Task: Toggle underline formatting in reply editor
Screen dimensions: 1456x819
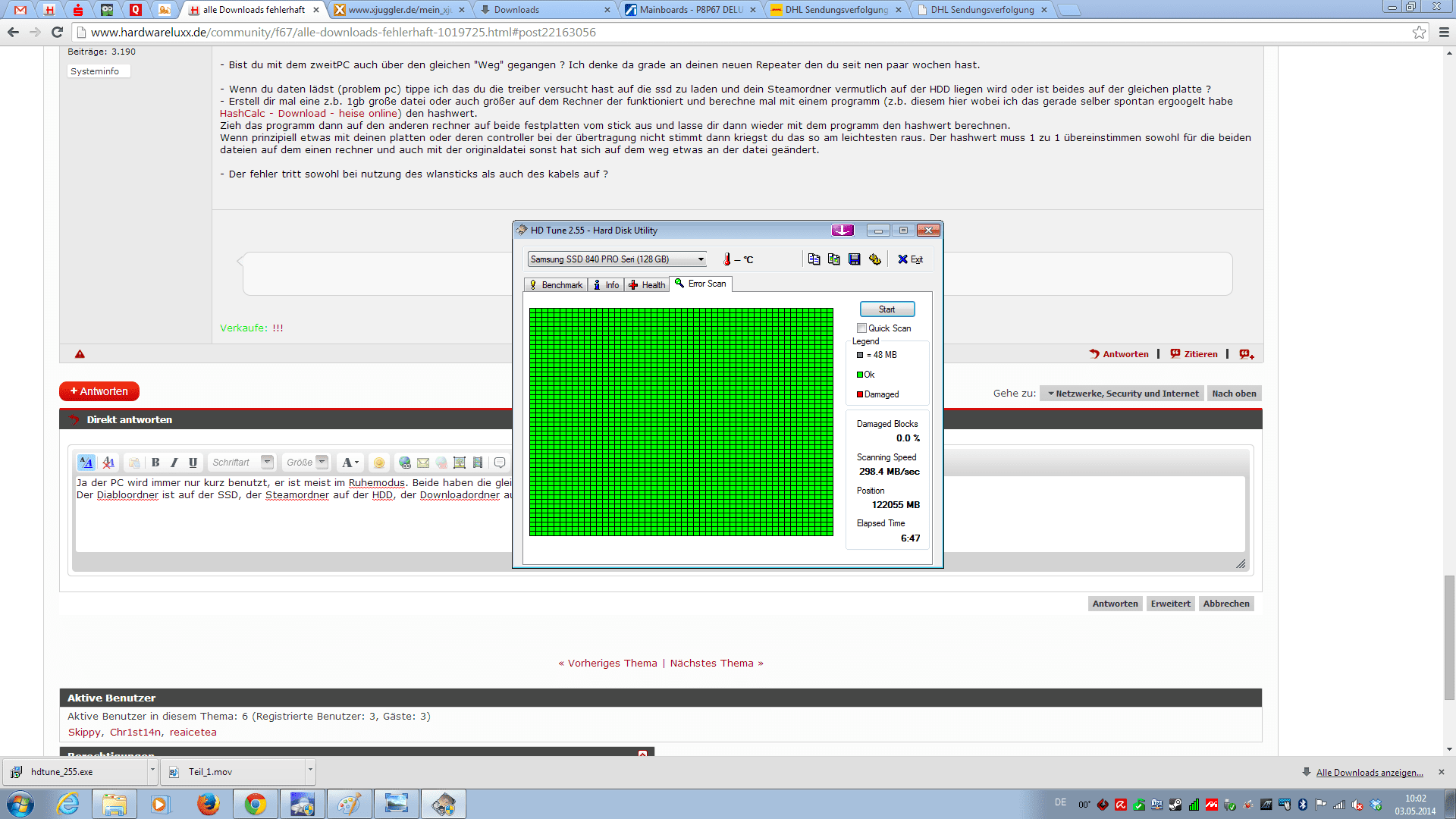Action: [193, 463]
